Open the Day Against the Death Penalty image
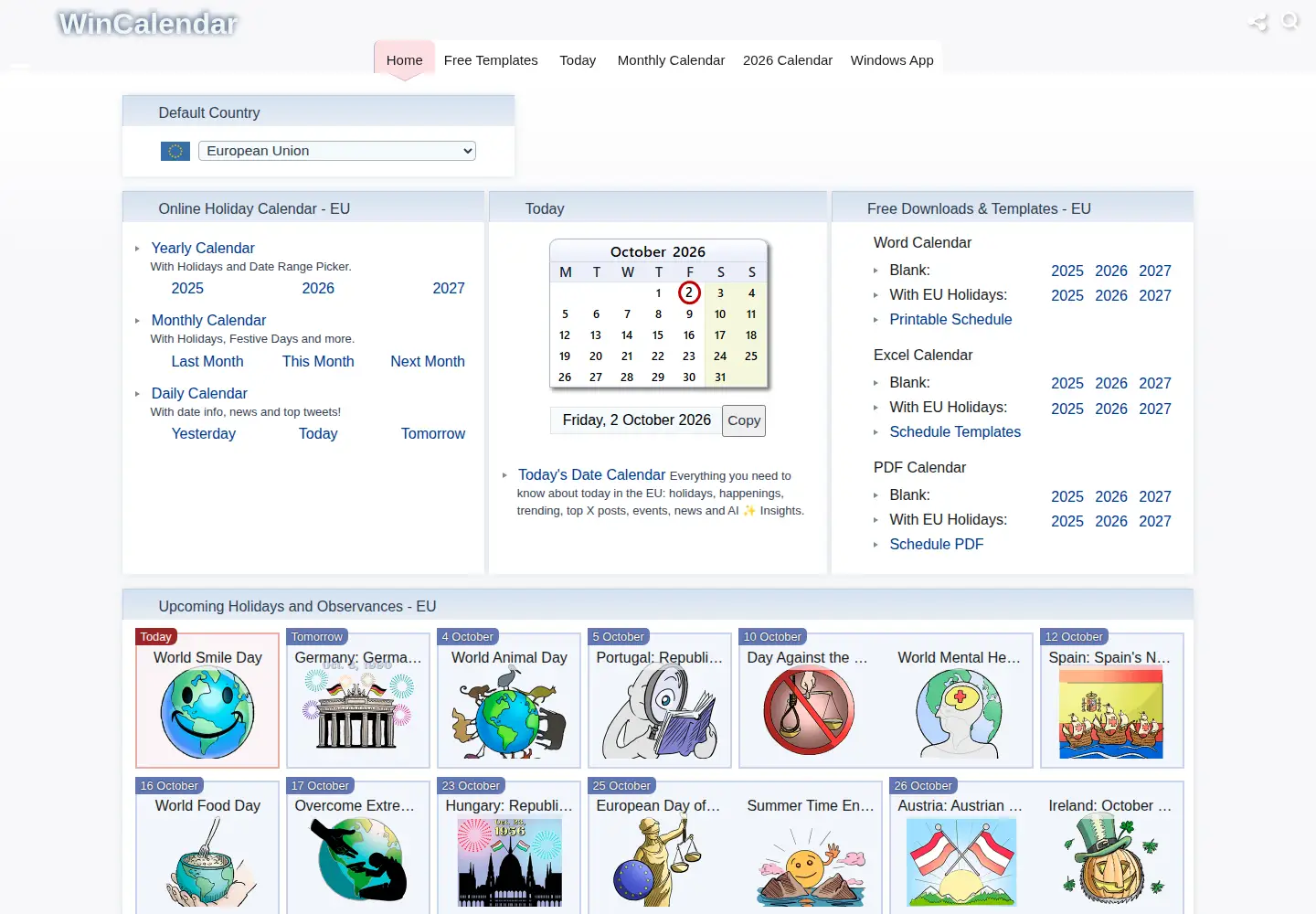This screenshot has width=1316, height=914. pyautogui.click(x=811, y=713)
